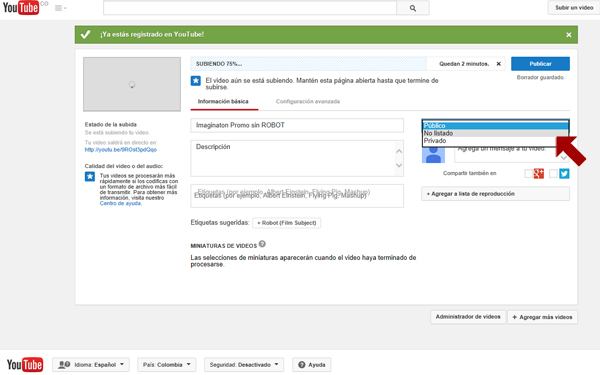Select No listado privacy option

point(496,133)
